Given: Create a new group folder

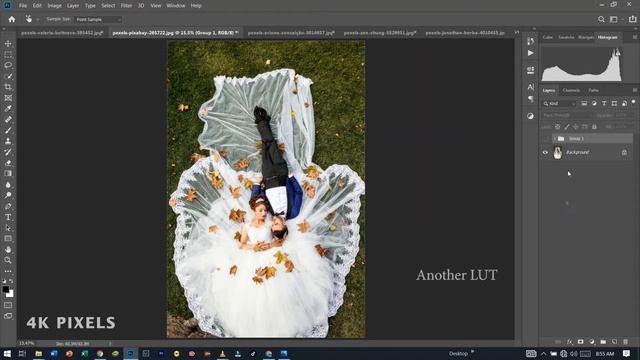Looking at the screenshot, I should (603, 342).
